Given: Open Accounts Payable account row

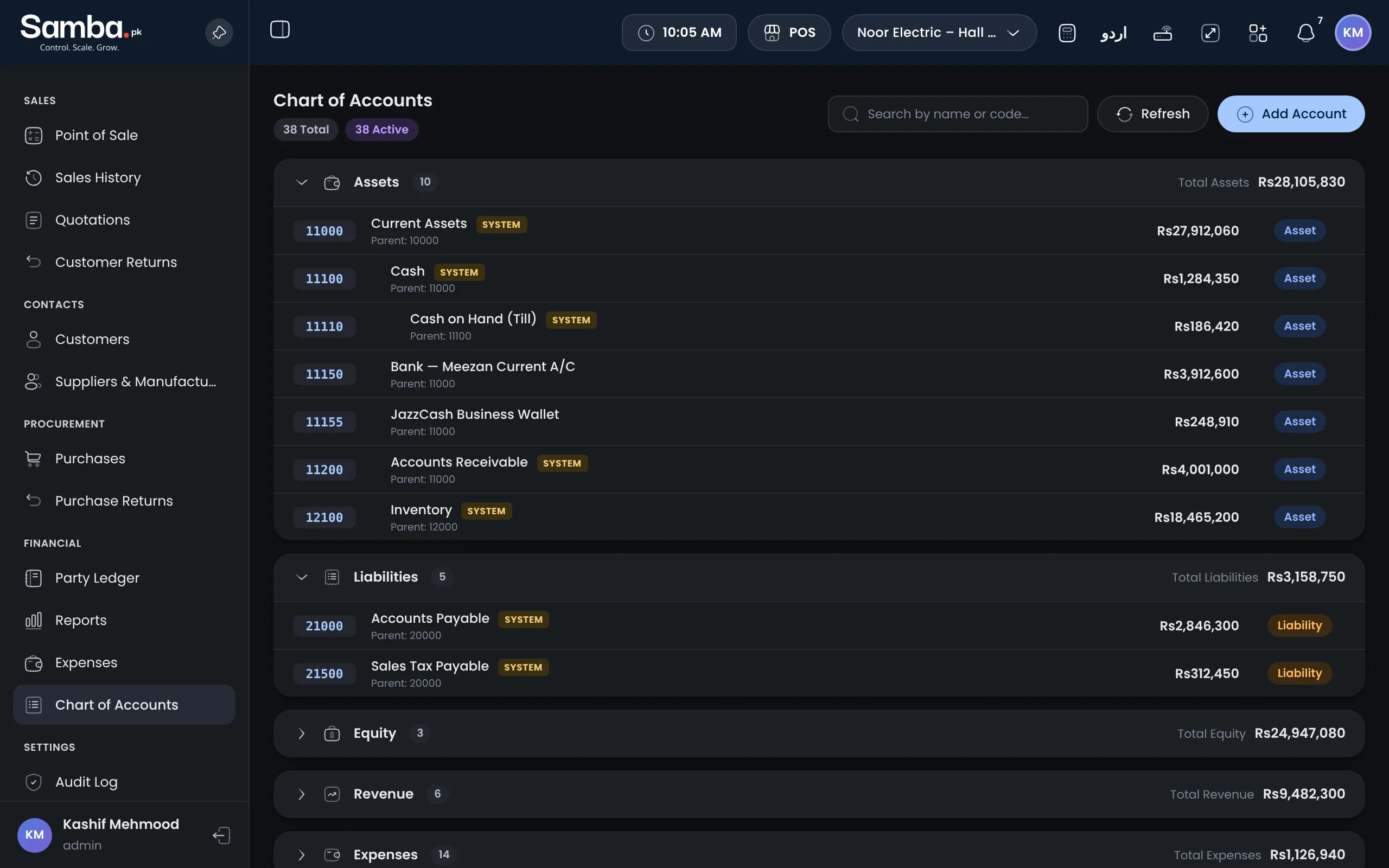Looking at the screenshot, I should click(818, 625).
